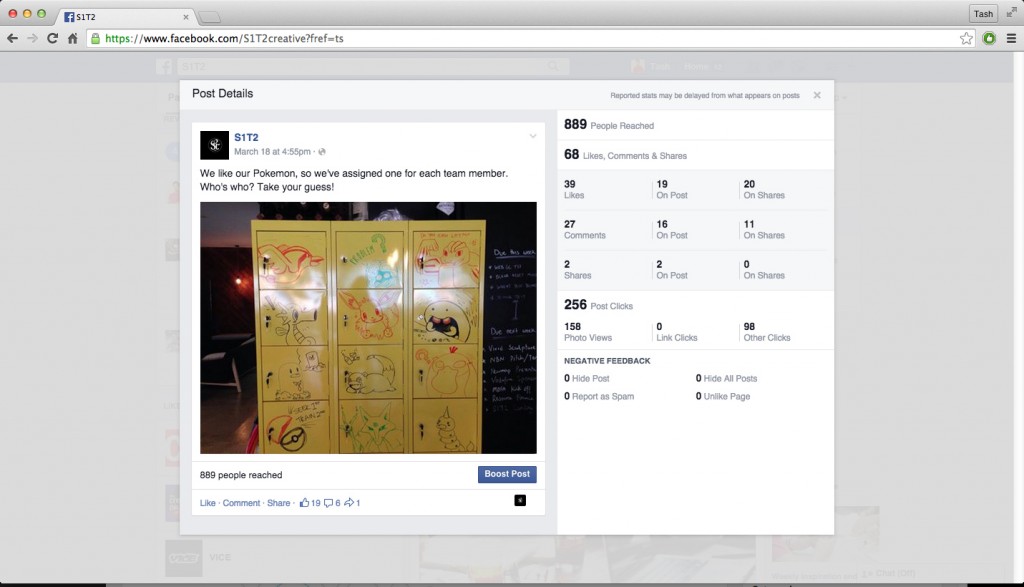Screen dimensions: 1024x587
Task: Close the S1T2 browser tab
Action: 185,17
